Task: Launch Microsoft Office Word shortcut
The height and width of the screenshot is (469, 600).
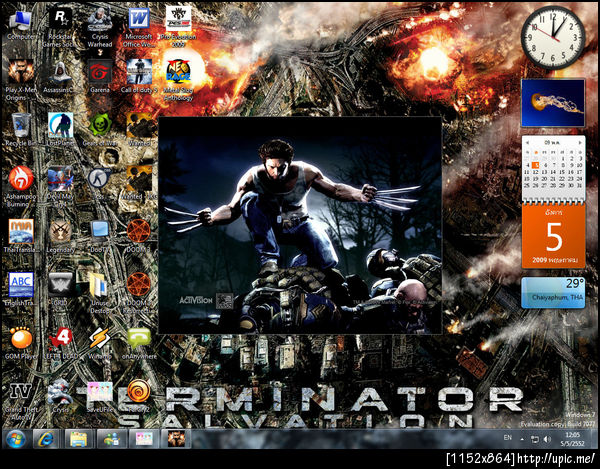Action: pyautogui.click(x=139, y=28)
